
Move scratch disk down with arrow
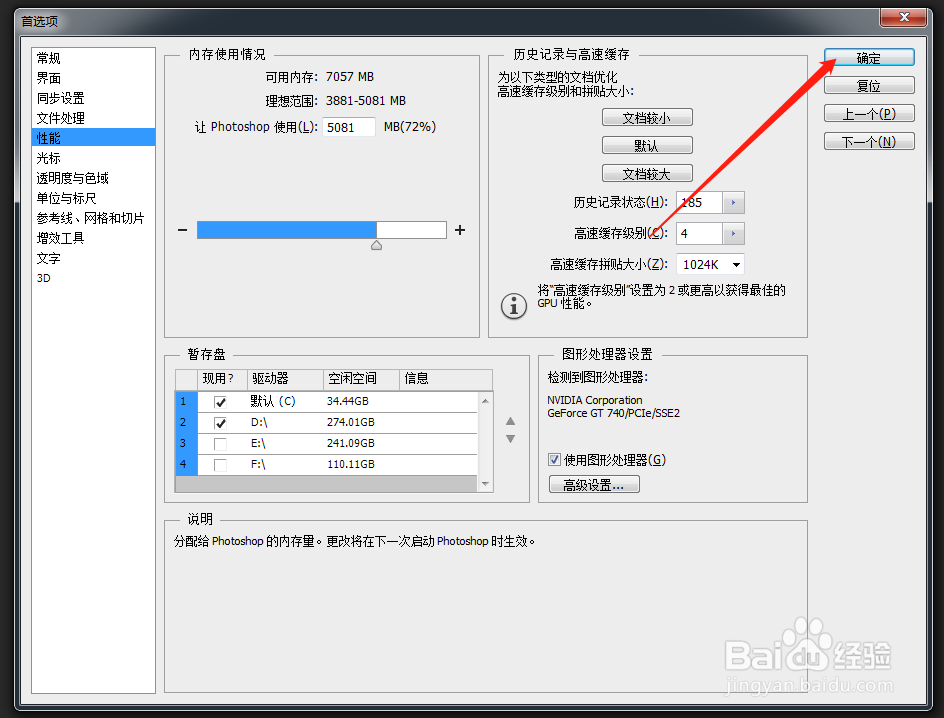[511, 439]
